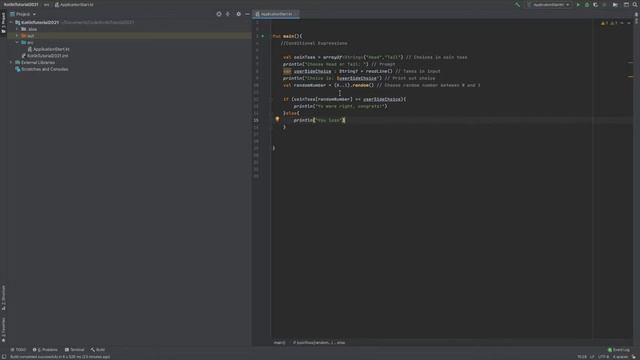Open the Terminal tool window
Viewport: 640px width, 360px height.
coord(74,349)
